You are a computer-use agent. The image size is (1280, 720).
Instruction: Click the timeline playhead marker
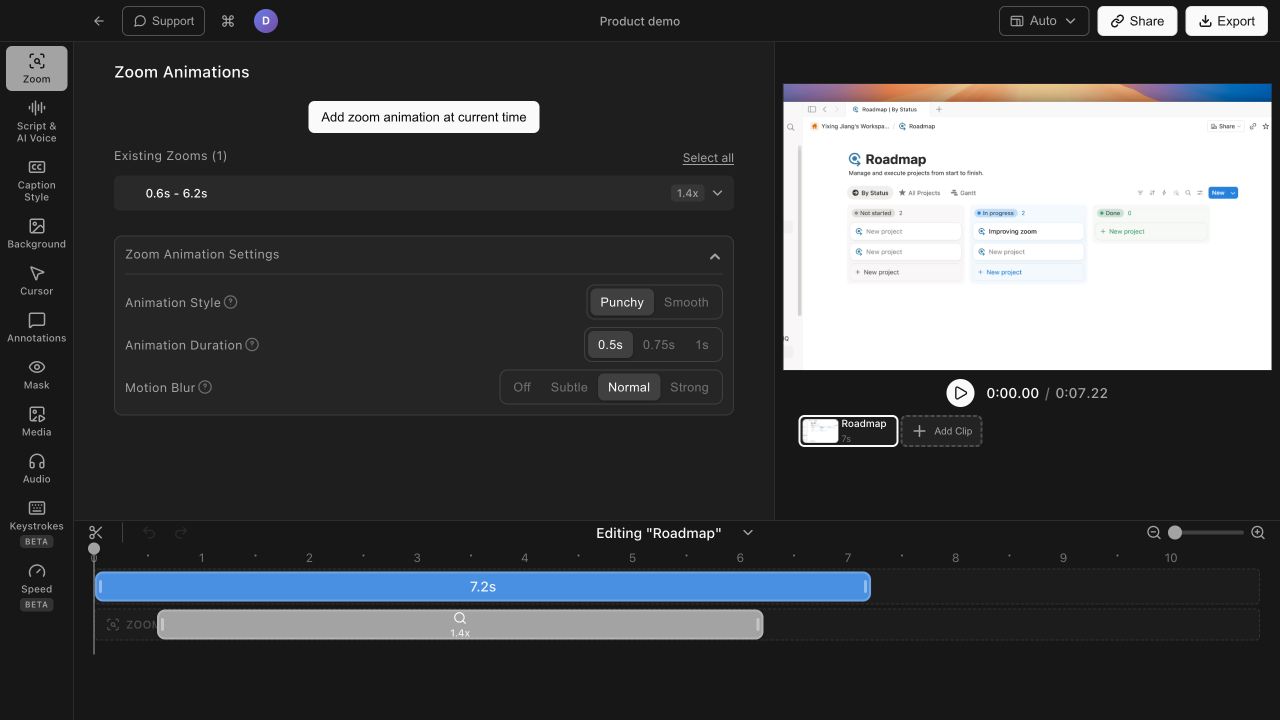[94, 549]
